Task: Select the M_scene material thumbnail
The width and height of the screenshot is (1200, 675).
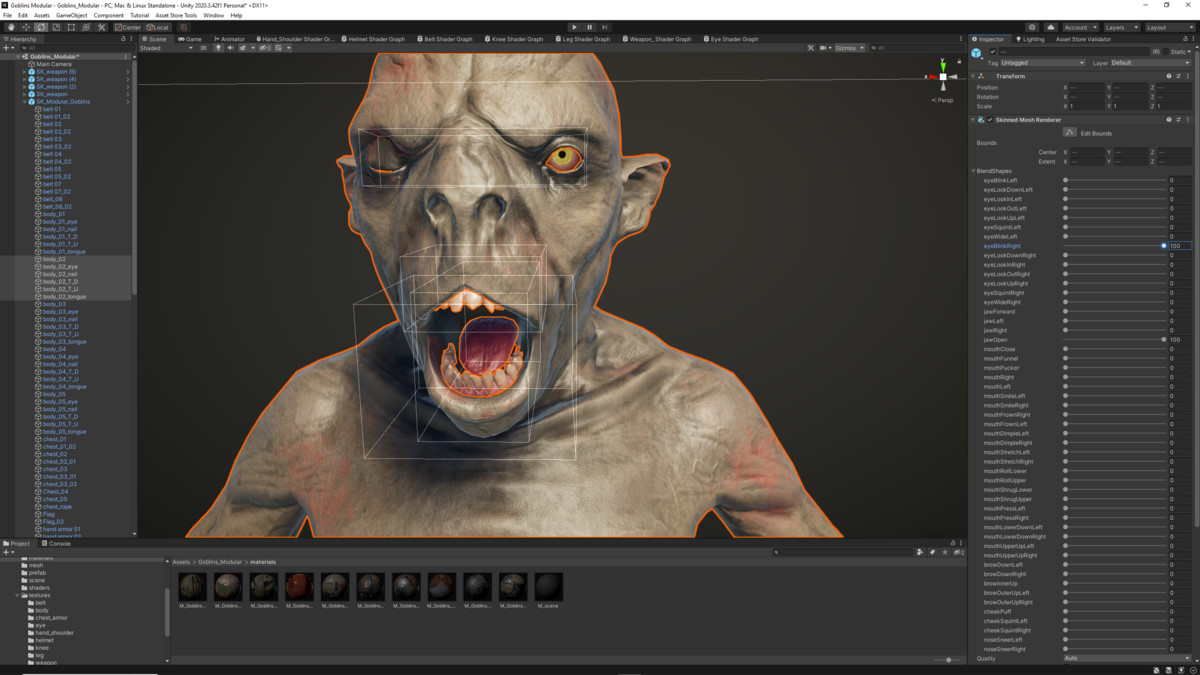Action: 548,590
